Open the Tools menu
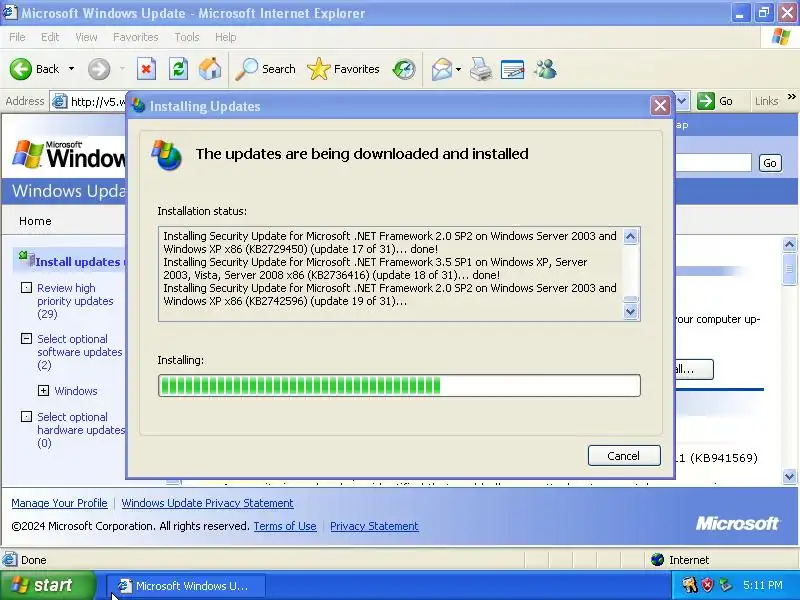800x600 pixels. tap(187, 37)
